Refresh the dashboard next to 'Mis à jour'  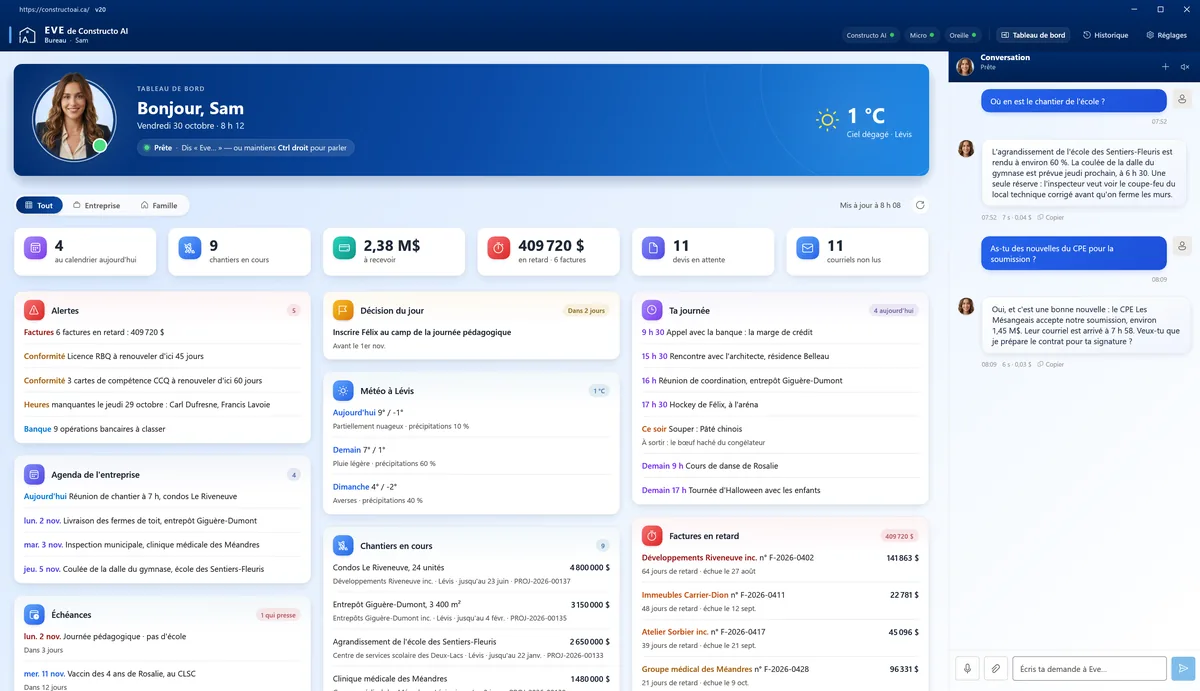(x=920, y=205)
